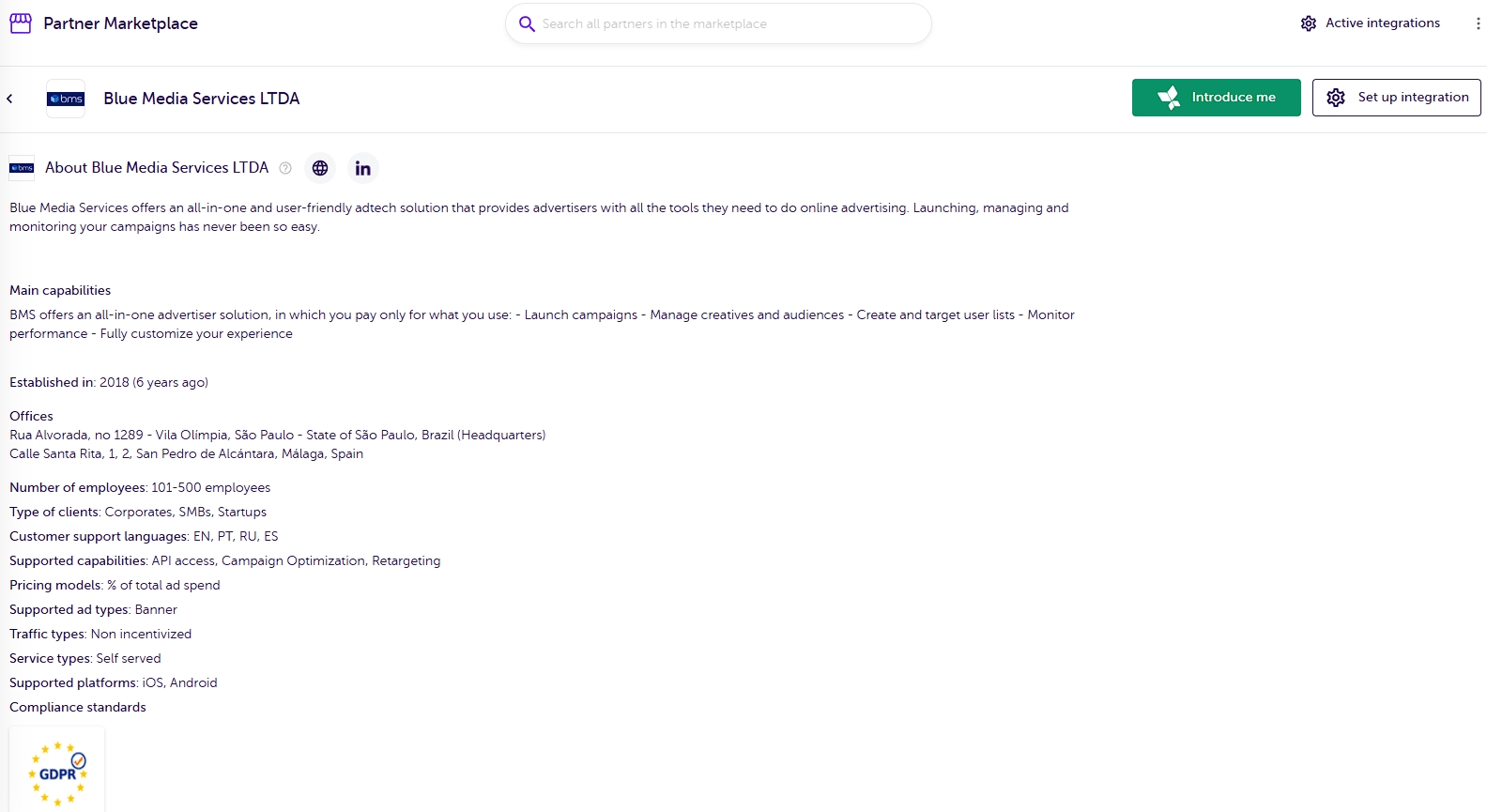
Task: Click the Partner Marketplace storefront logo icon
Action: 21,23
